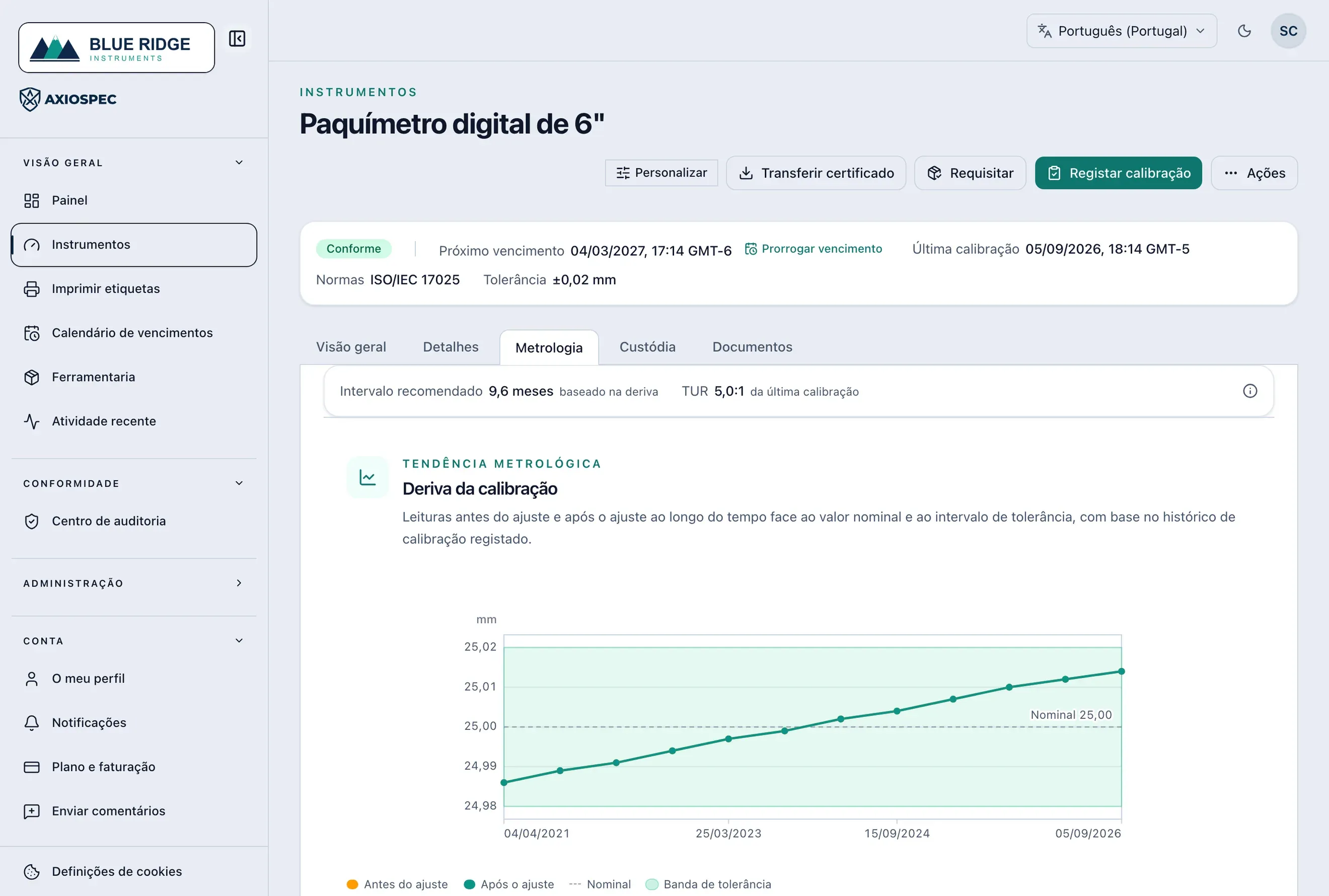Click the info icon in interval panel
1329x896 pixels.
(1249, 391)
